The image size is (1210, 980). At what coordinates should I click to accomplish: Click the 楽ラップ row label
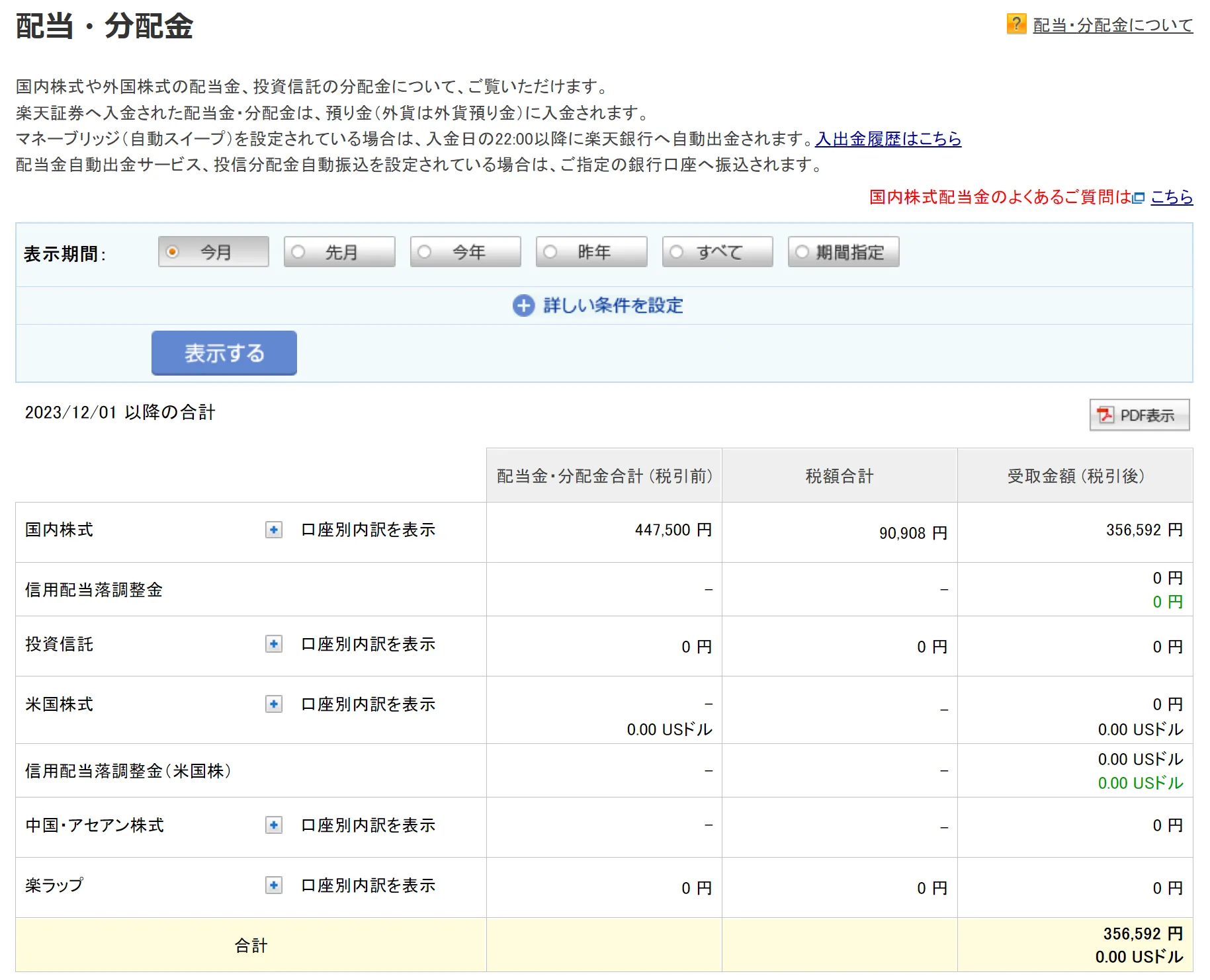(54, 885)
